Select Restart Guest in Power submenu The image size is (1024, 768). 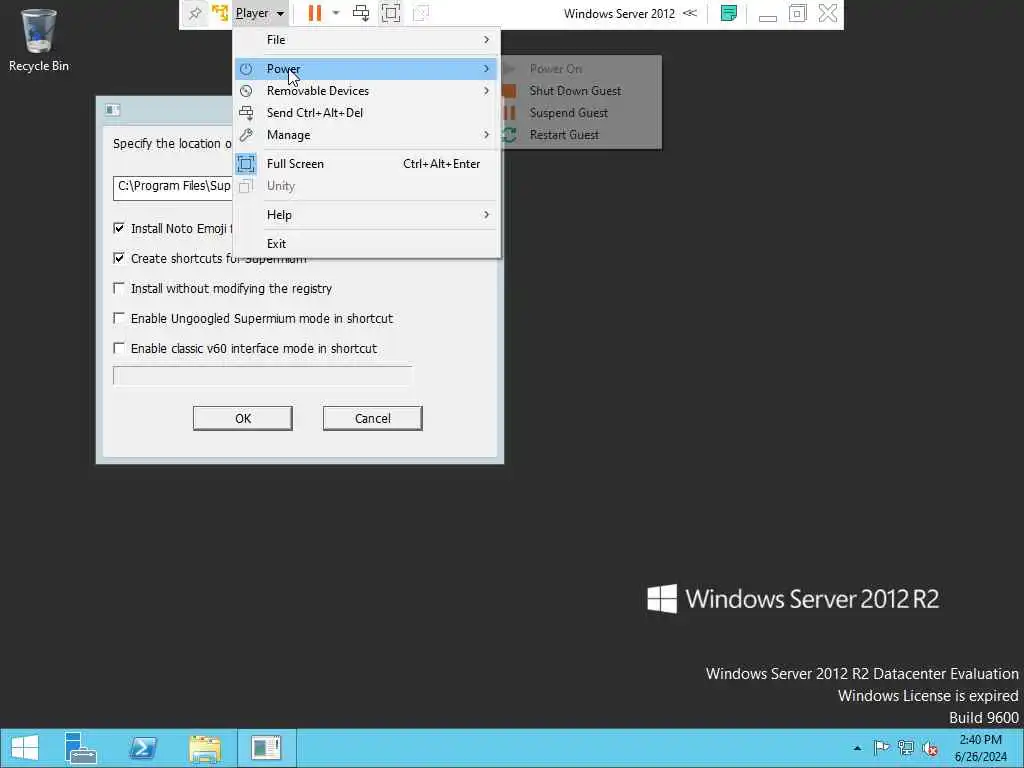581,135
